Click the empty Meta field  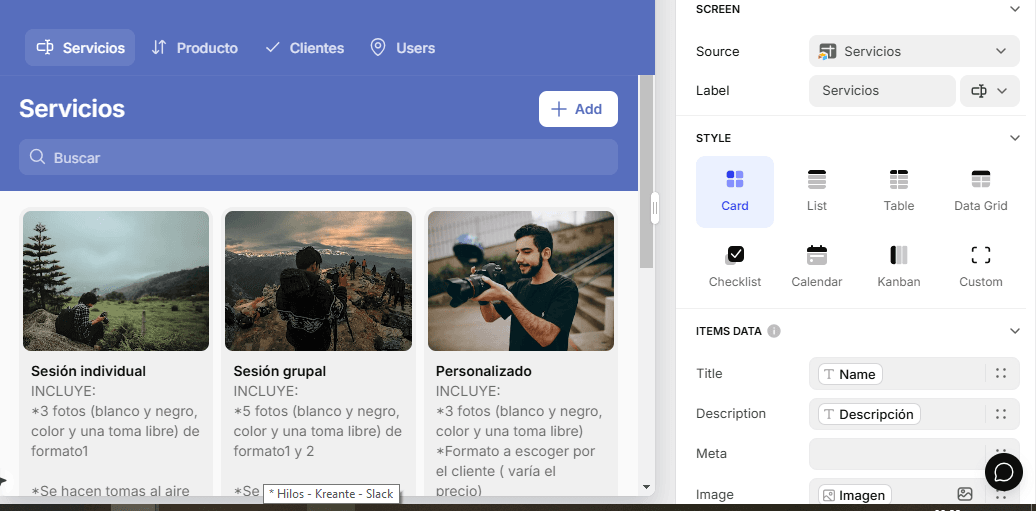(x=897, y=454)
